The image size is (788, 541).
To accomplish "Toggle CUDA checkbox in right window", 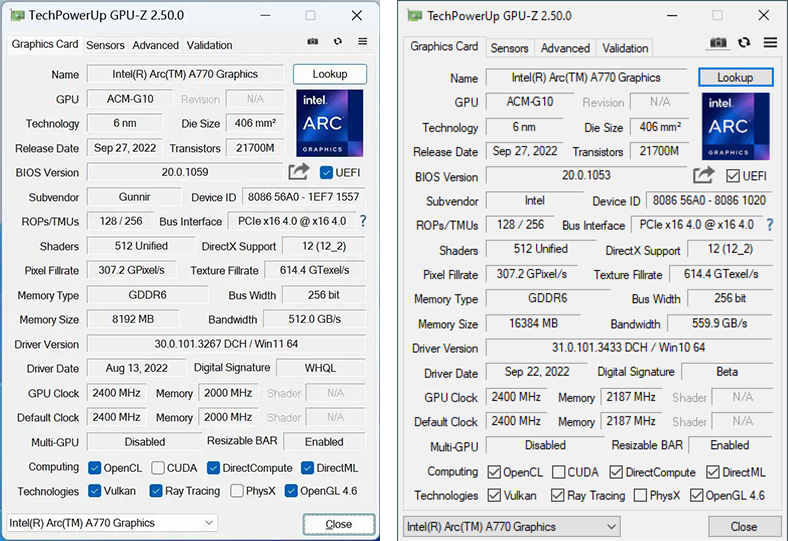I will pos(558,472).
